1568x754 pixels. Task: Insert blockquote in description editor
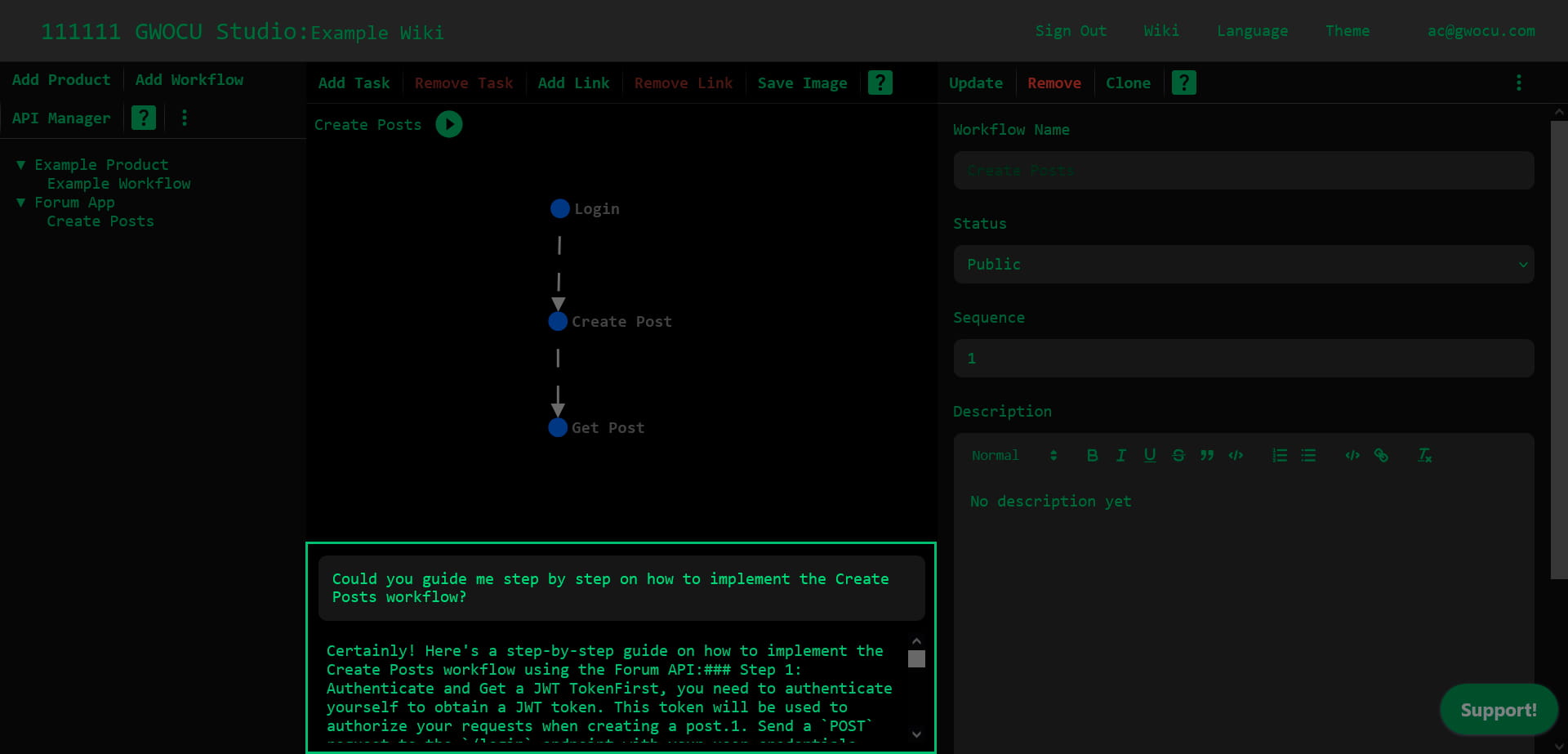1207,455
